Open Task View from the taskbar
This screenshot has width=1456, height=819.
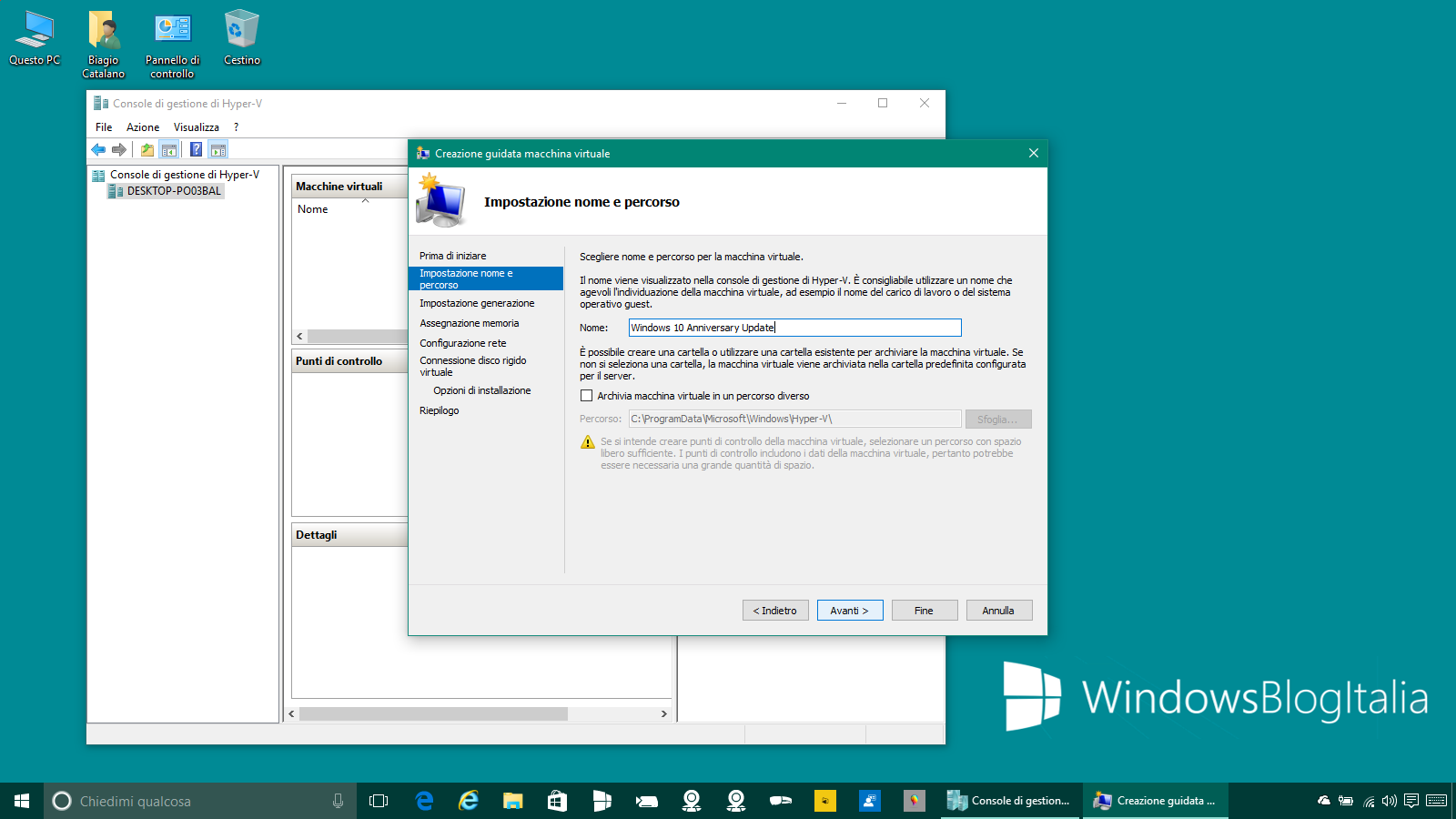[379, 801]
